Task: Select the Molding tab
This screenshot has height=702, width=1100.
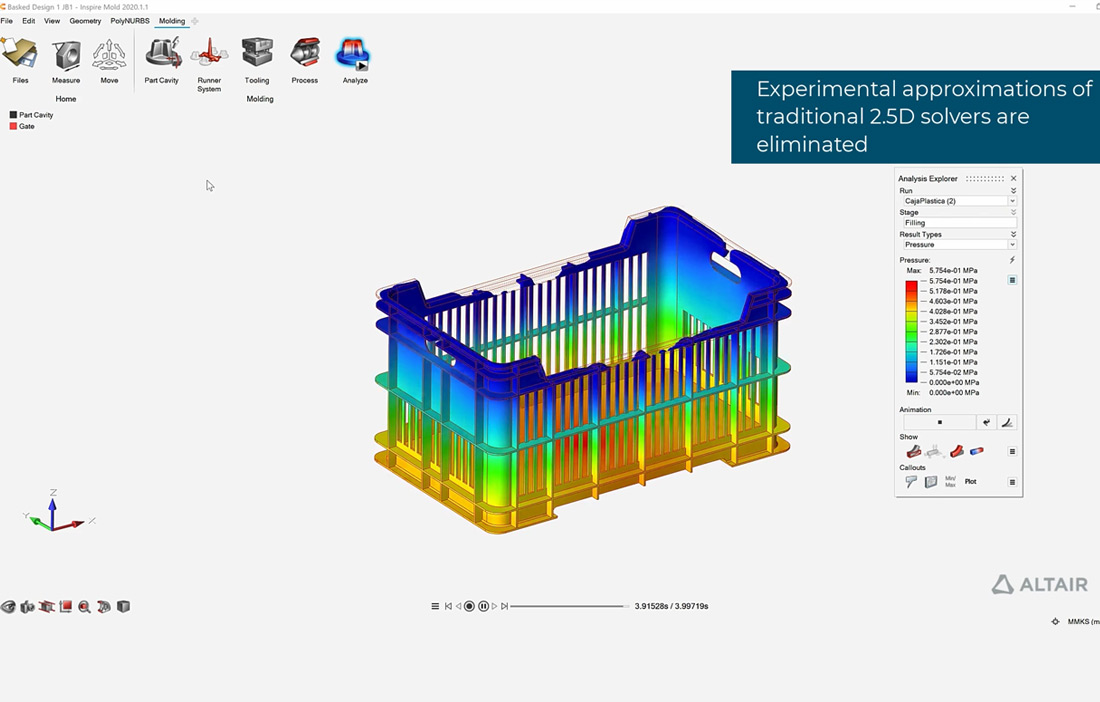Action: coord(172,21)
